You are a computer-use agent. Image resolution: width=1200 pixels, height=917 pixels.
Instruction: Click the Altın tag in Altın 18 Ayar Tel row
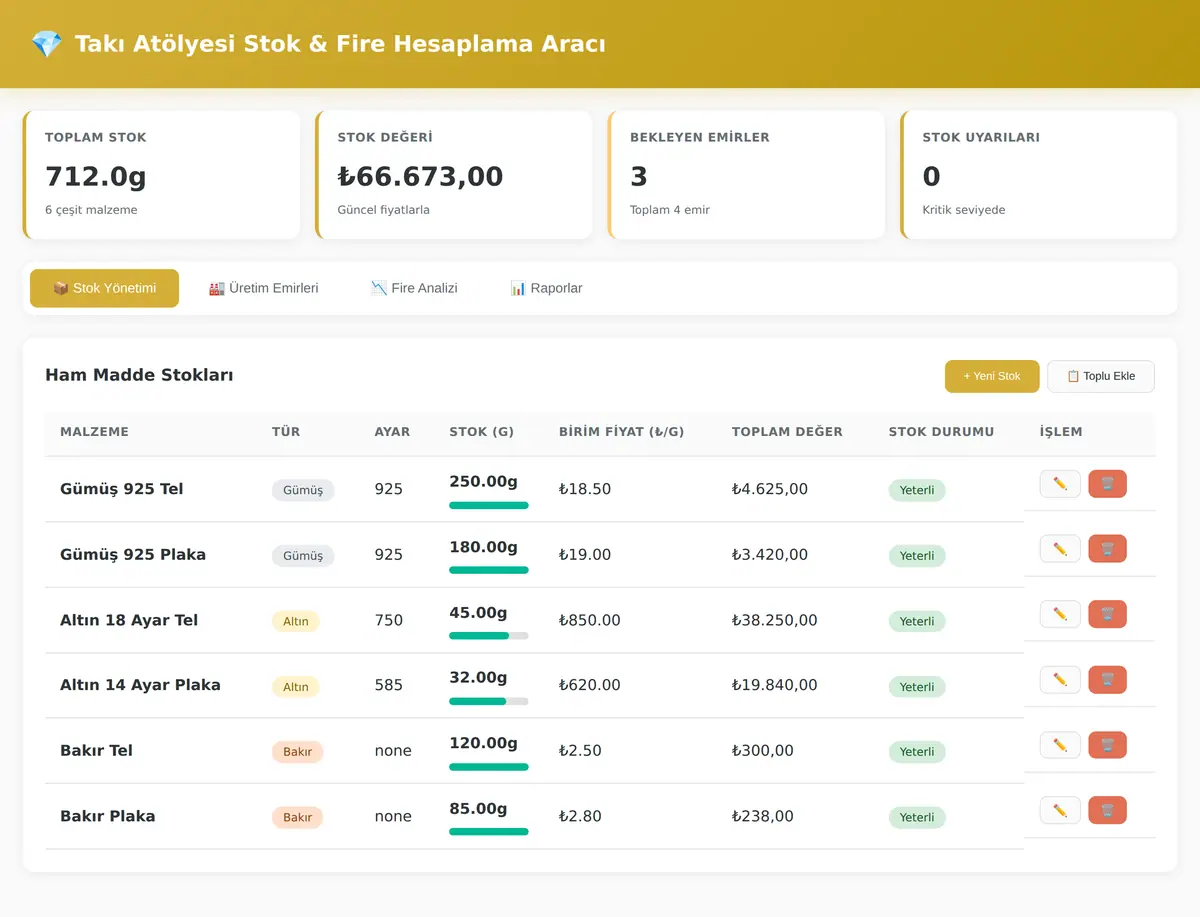295,621
